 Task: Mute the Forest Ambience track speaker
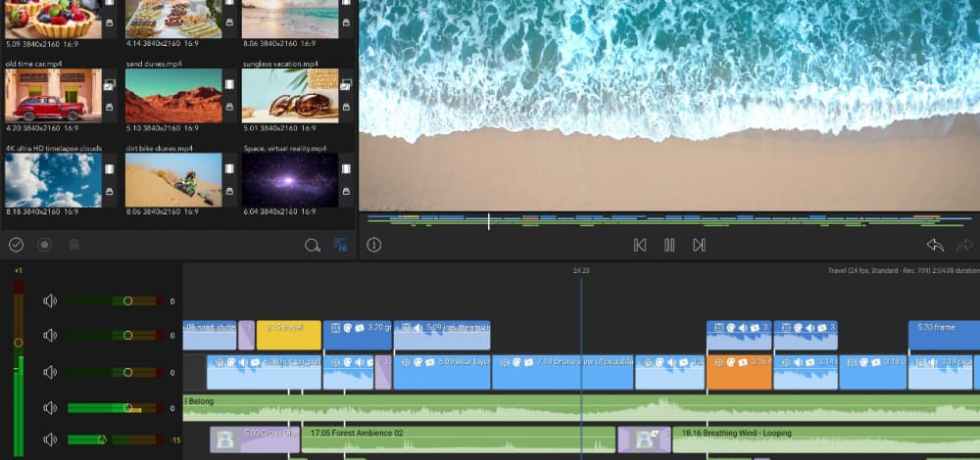pyautogui.click(x=50, y=440)
